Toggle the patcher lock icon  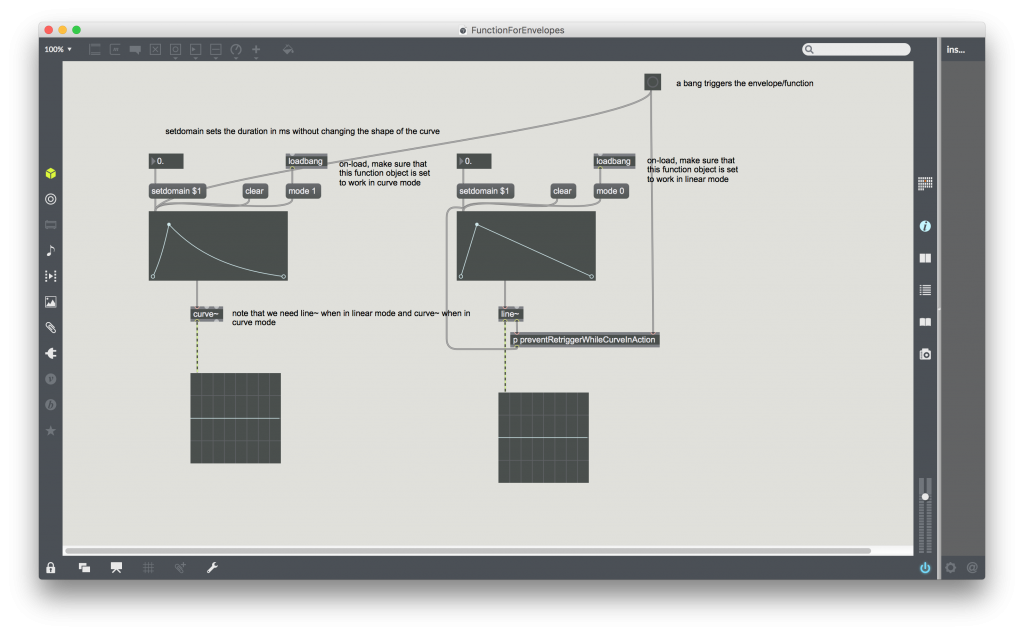[51, 567]
